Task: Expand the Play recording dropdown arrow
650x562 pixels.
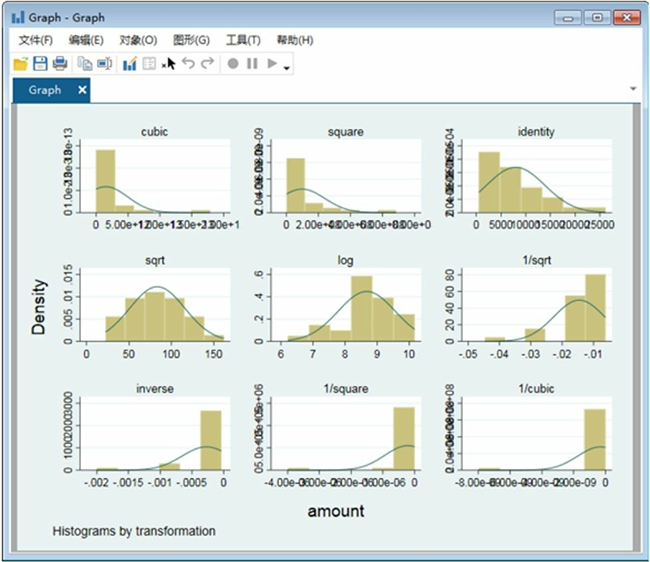Action: pos(287,67)
